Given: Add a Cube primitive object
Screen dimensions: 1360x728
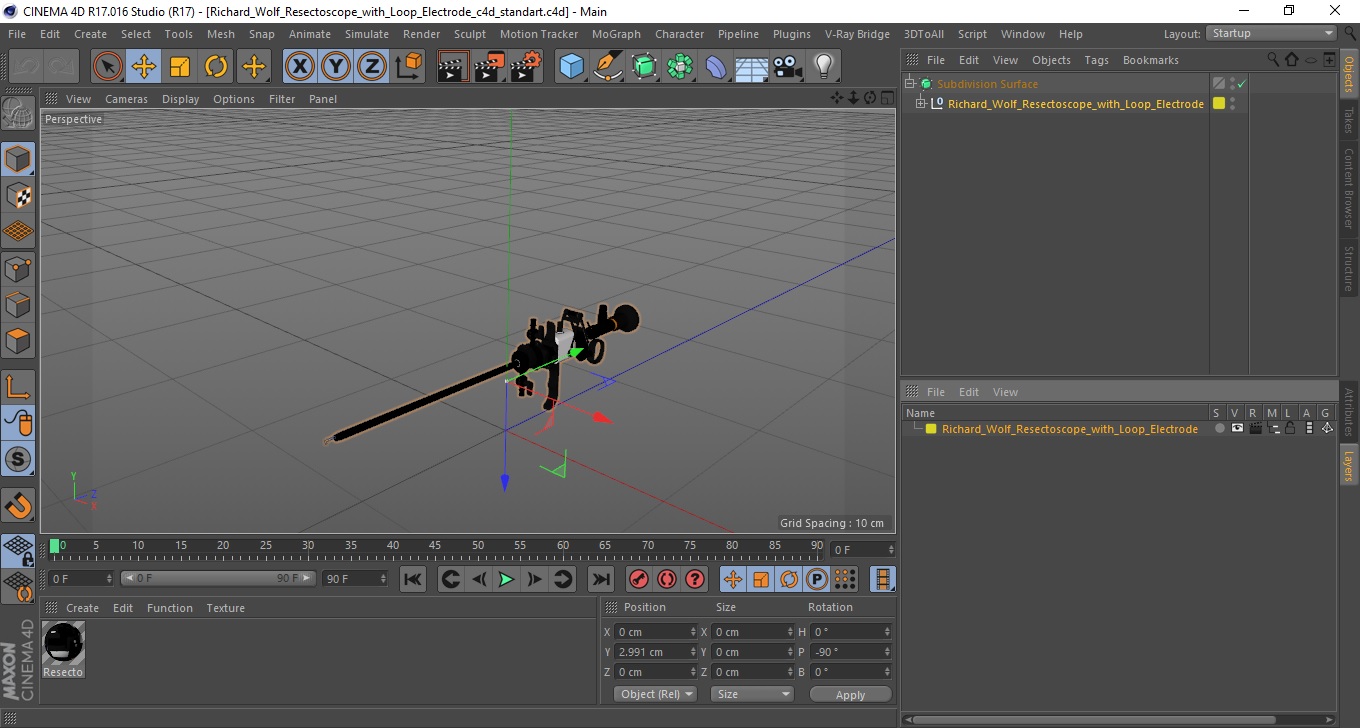Looking at the screenshot, I should point(572,67).
